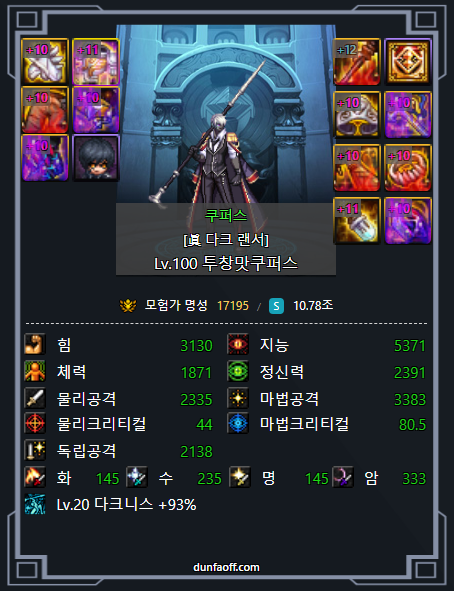Viewport: 454px width, 591px height.
Task: Click the +11 white bottle item icon
Action: (356, 220)
